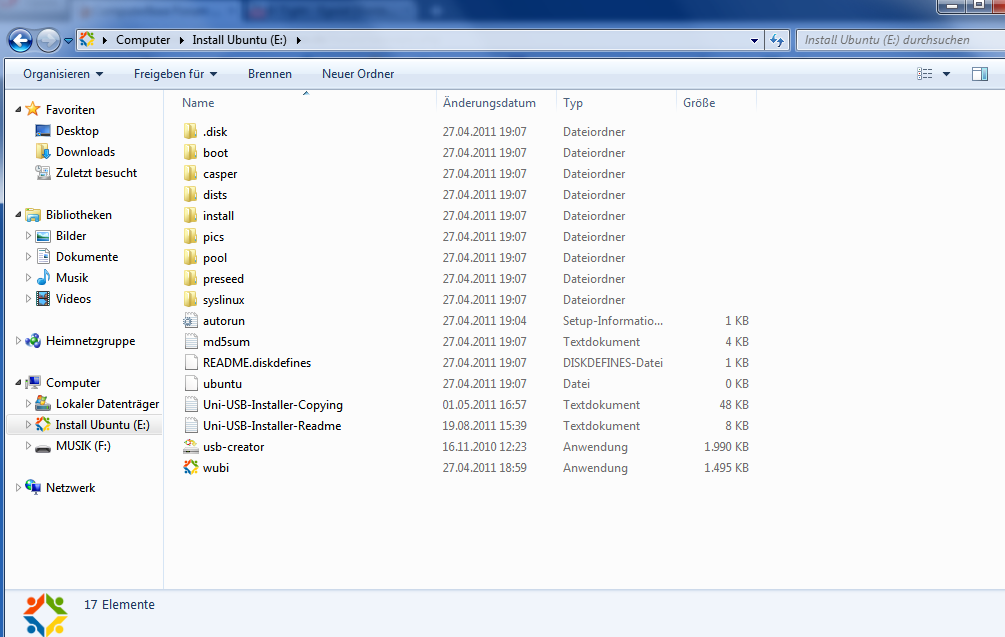Select Netzwerk in the sidebar
Viewport: 1005px width, 637px height.
71,488
